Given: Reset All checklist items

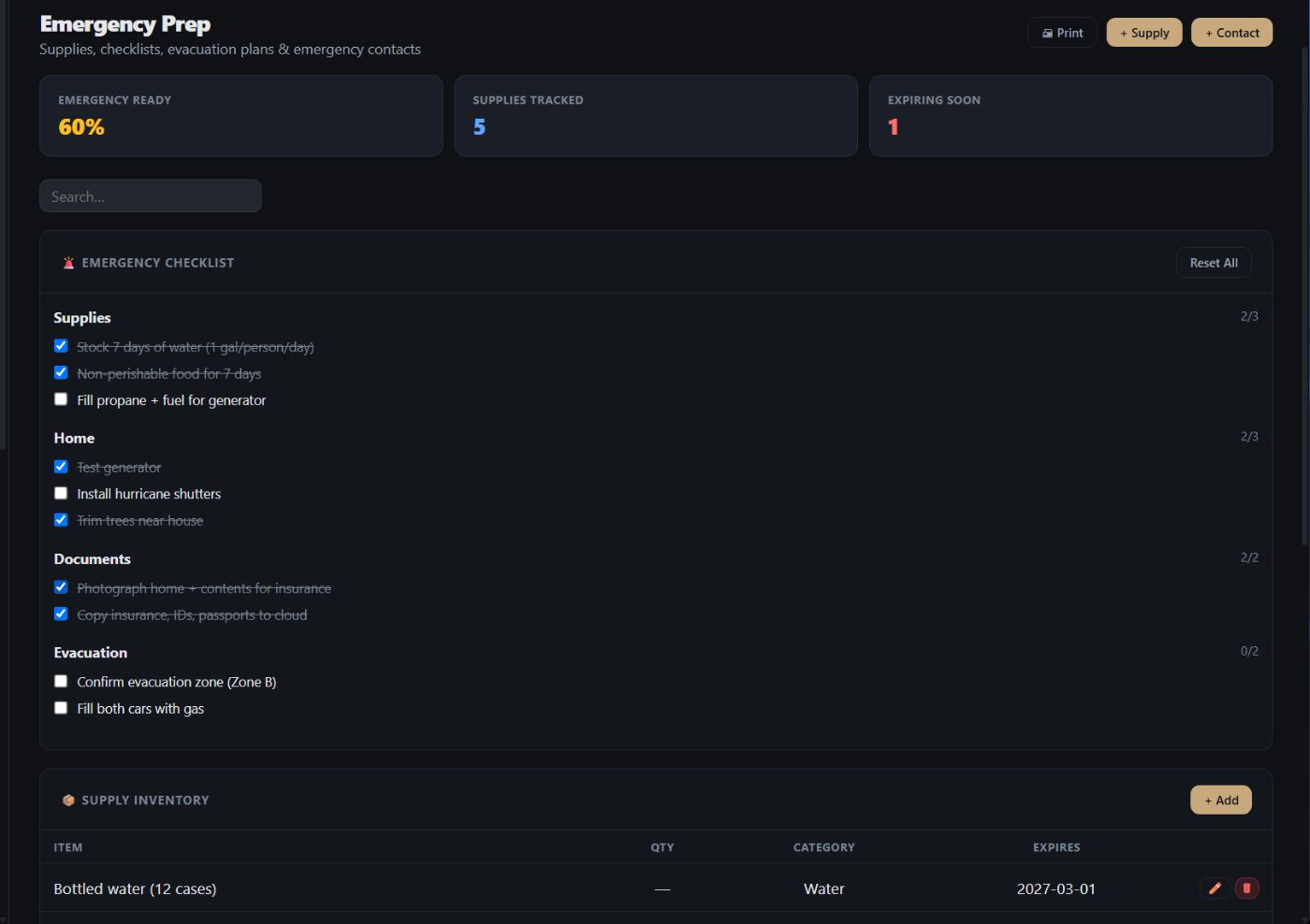Looking at the screenshot, I should pyautogui.click(x=1214, y=263).
